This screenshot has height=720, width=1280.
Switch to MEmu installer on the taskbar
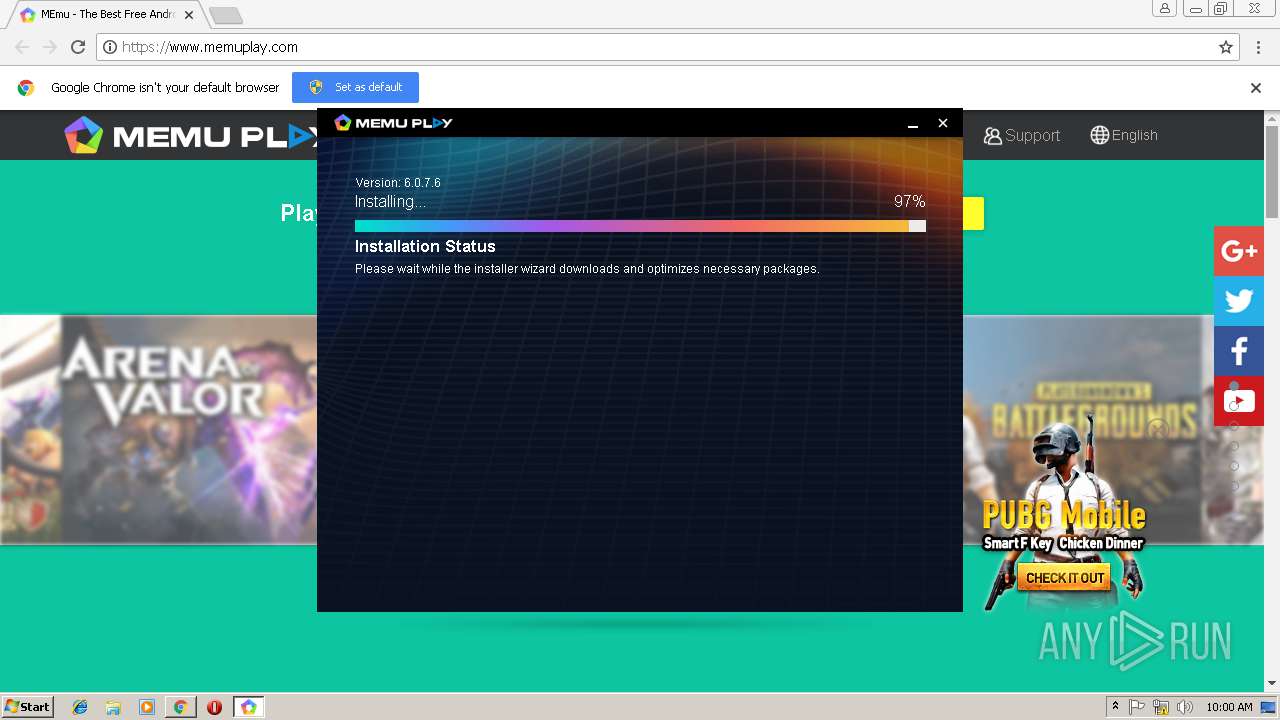248,707
